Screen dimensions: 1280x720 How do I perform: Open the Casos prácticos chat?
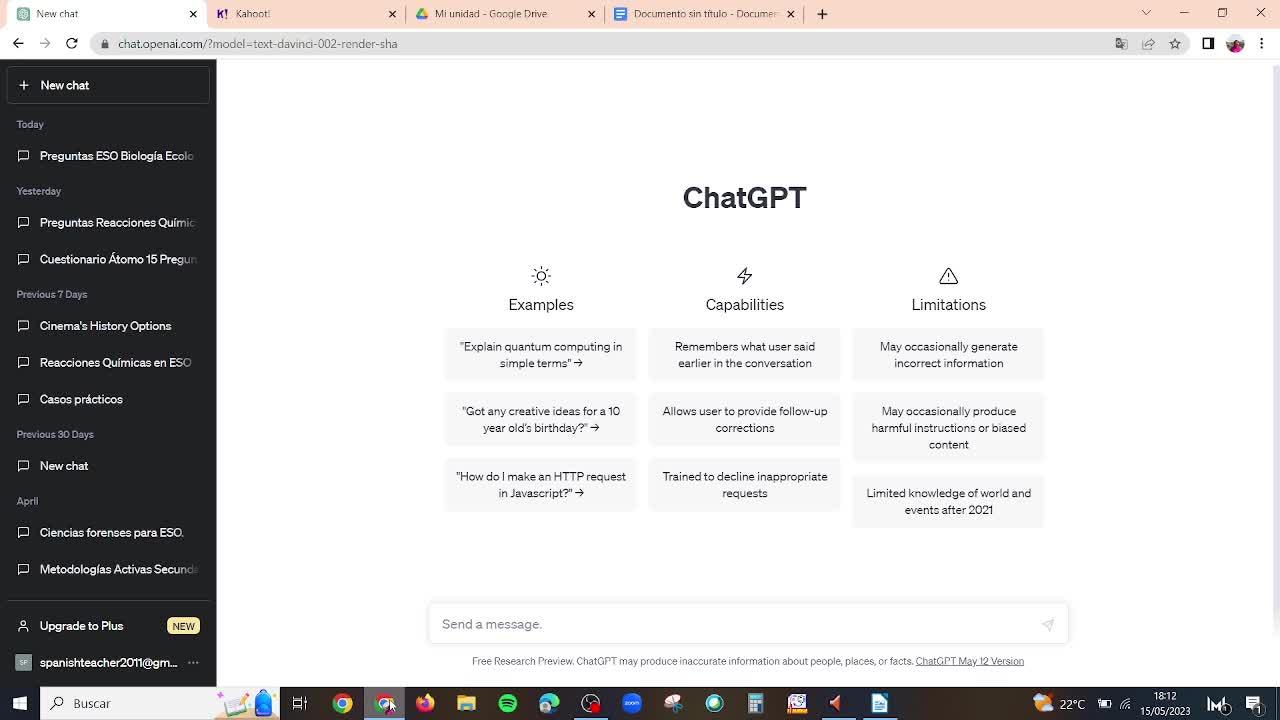tap(108, 399)
